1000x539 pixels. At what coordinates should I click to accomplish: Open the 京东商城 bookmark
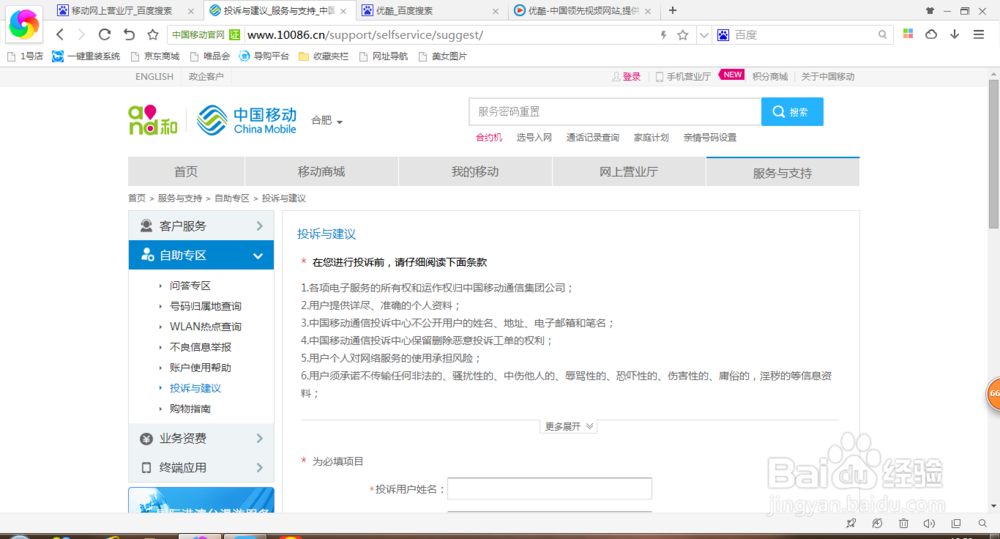[x=155, y=56]
